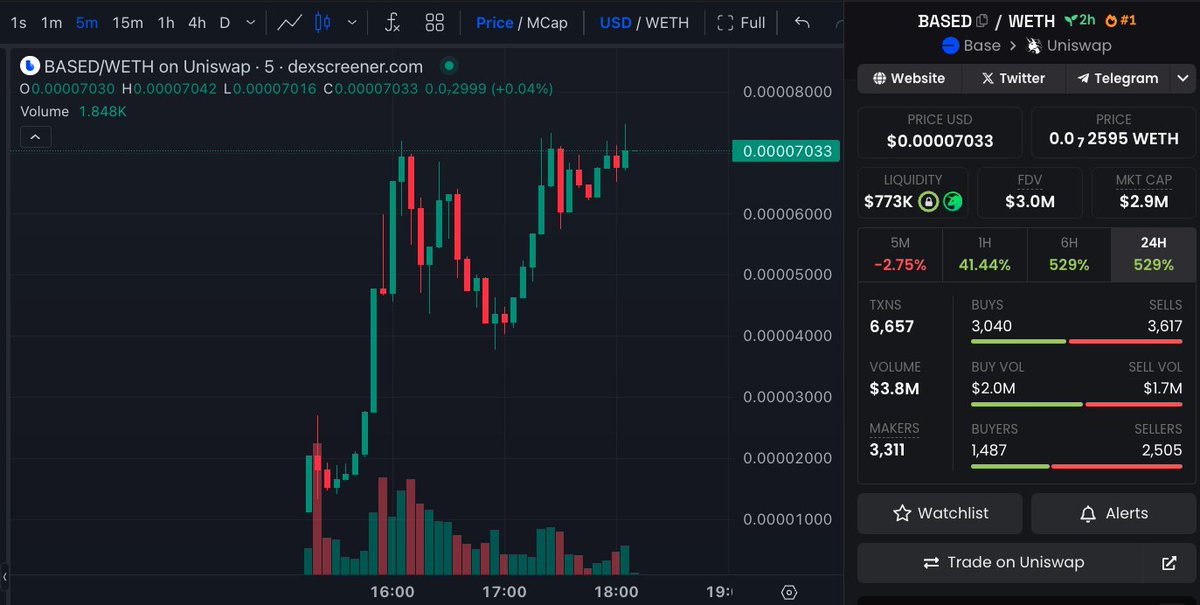Click the LIQUIDITY $773K value
Viewport: 1200px width, 605px height.
coord(888,201)
